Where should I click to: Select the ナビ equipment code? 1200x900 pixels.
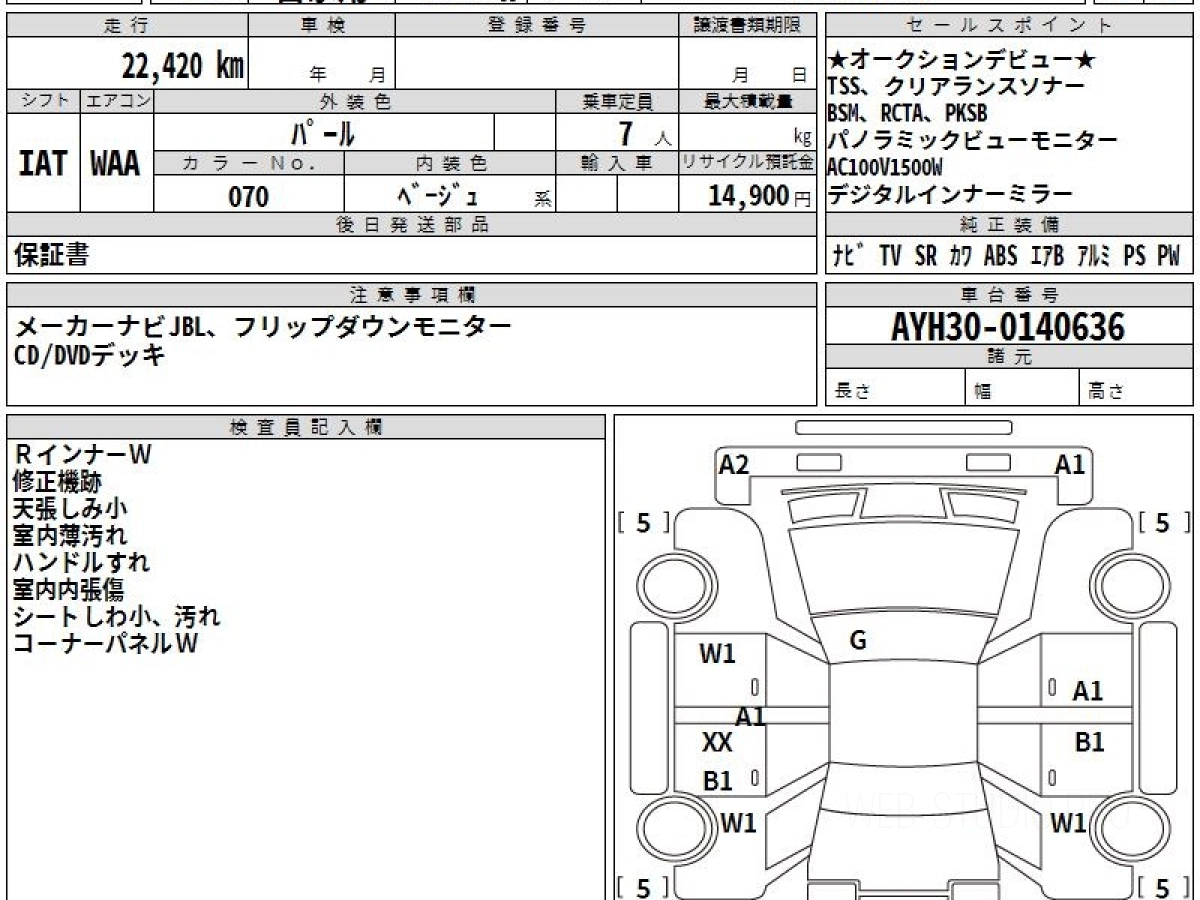click(x=850, y=257)
